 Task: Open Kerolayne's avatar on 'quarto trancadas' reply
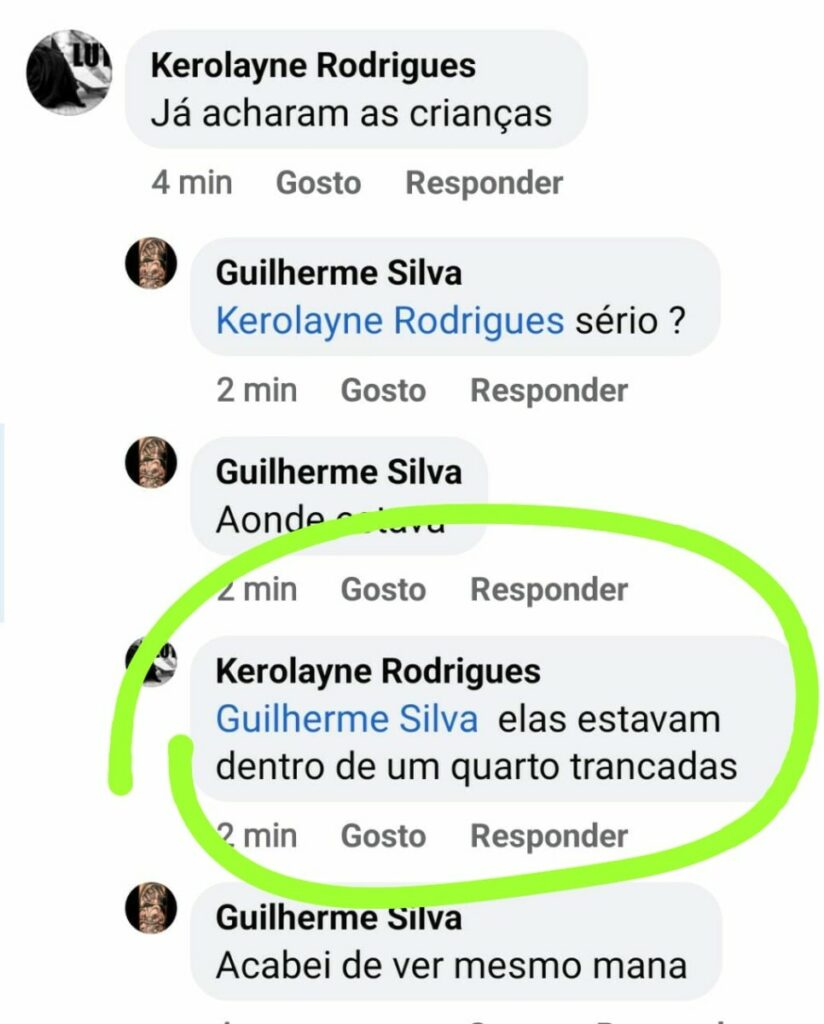tap(151, 662)
